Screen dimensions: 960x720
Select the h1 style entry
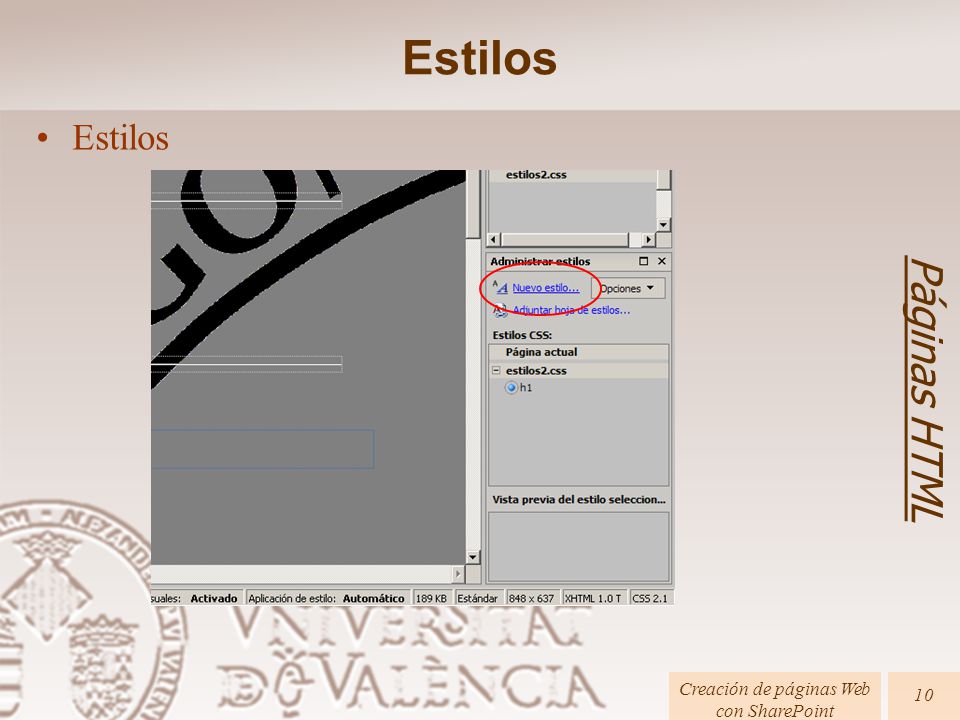pyautogui.click(x=526, y=388)
